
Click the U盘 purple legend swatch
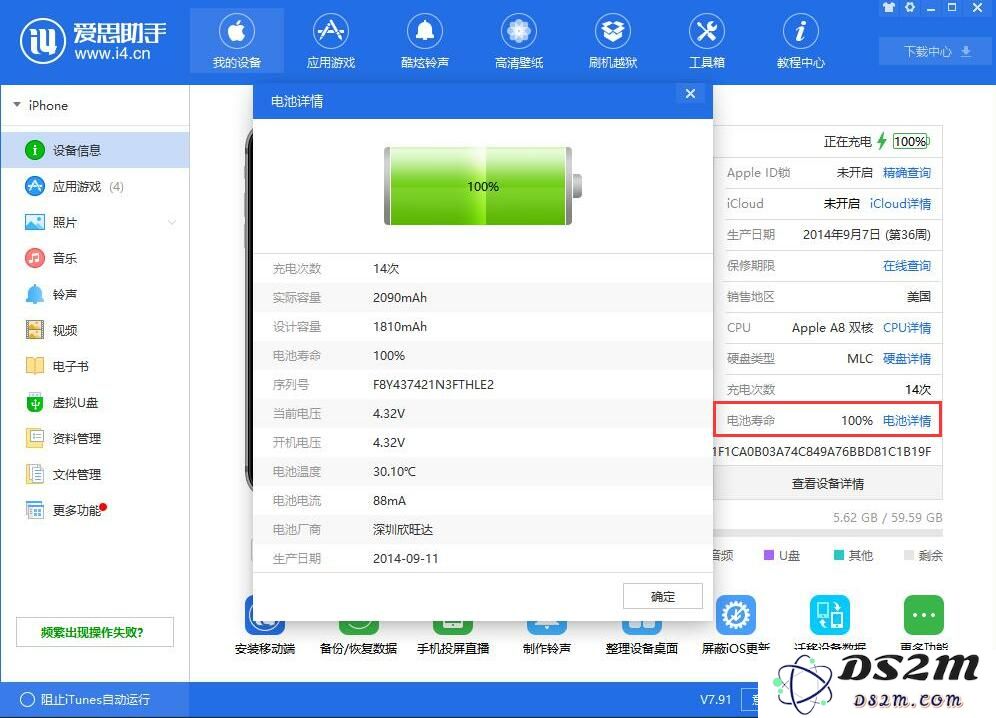pyautogui.click(x=769, y=555)
